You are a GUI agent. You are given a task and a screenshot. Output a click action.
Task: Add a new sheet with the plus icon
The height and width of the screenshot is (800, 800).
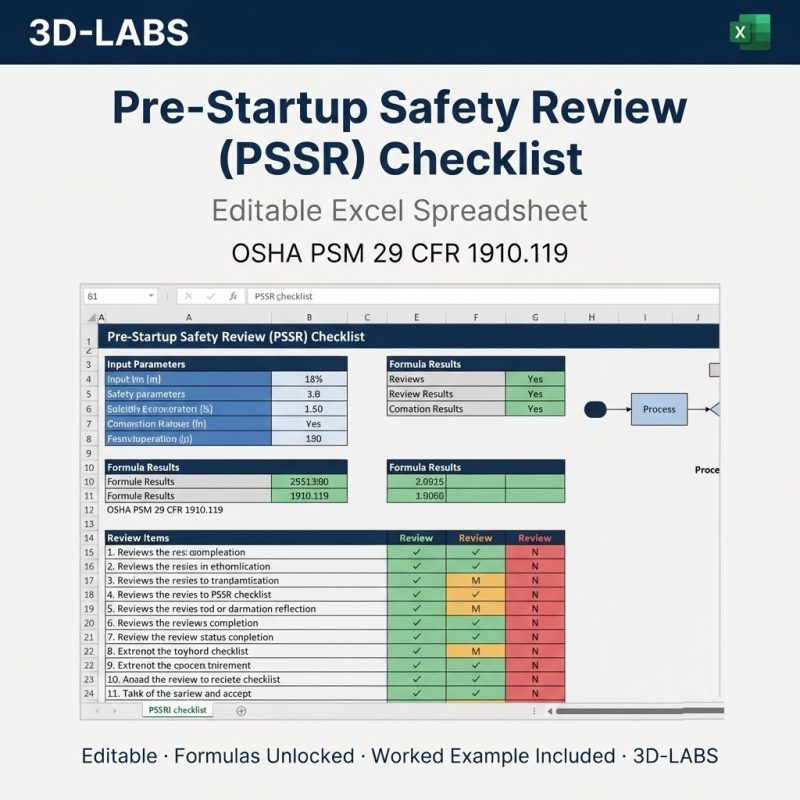click(241, 711)
